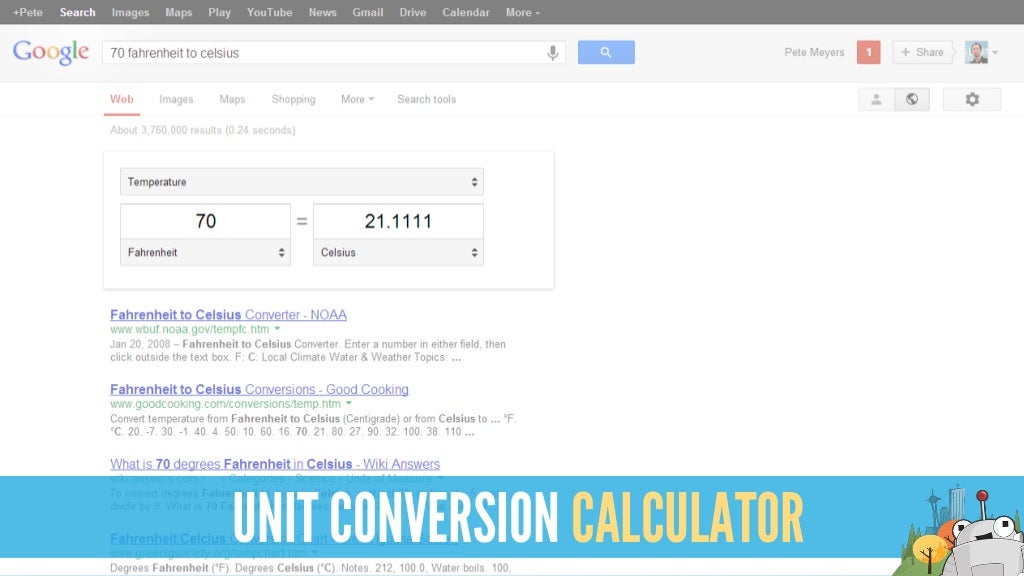Expand arrow next to www.wbuf.noaa.gov URL
Viewport: 1024px width, 576px height.
tap(278, 328)
